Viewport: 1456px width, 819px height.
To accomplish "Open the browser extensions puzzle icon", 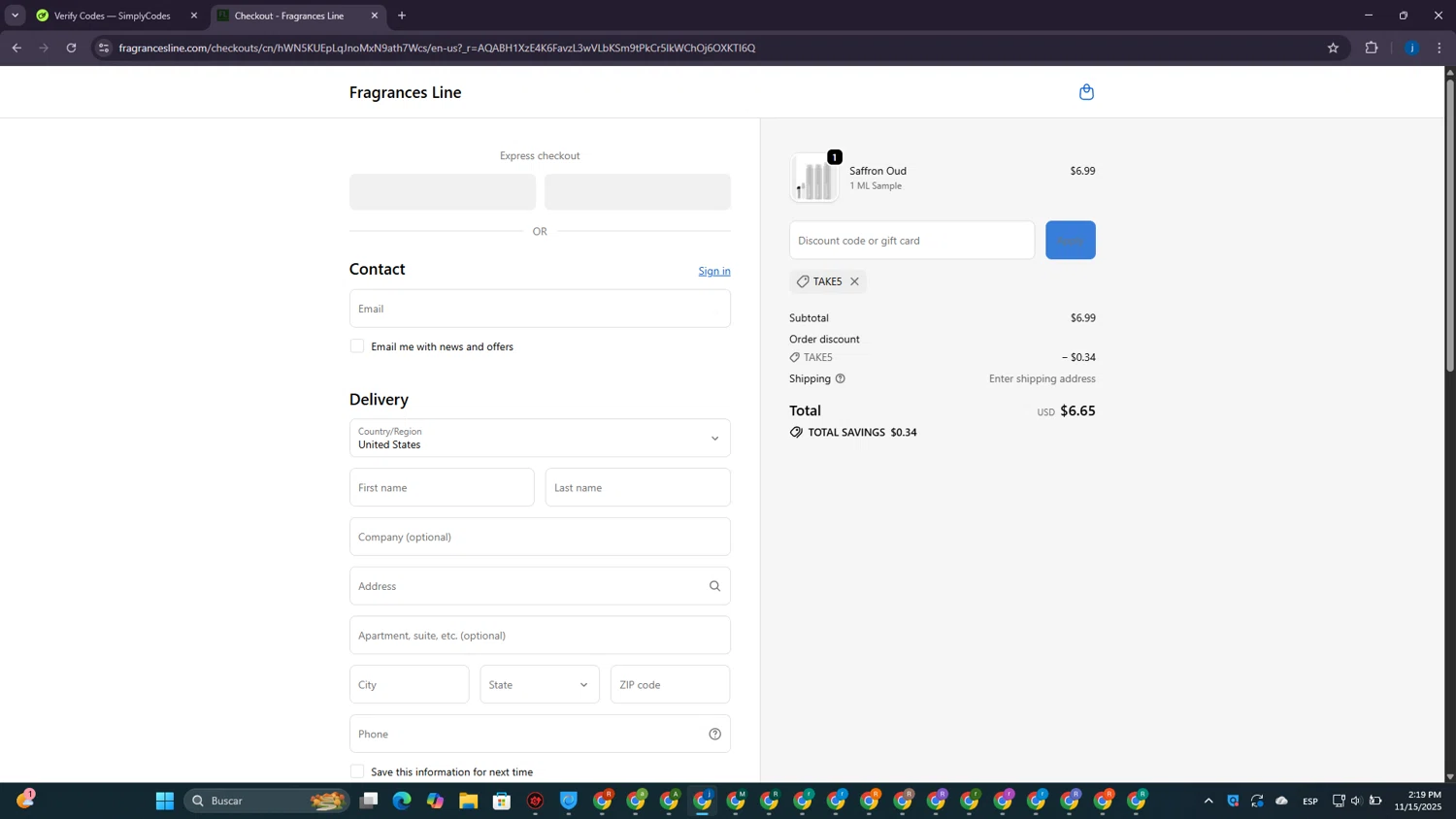I will coord(1372,48).
